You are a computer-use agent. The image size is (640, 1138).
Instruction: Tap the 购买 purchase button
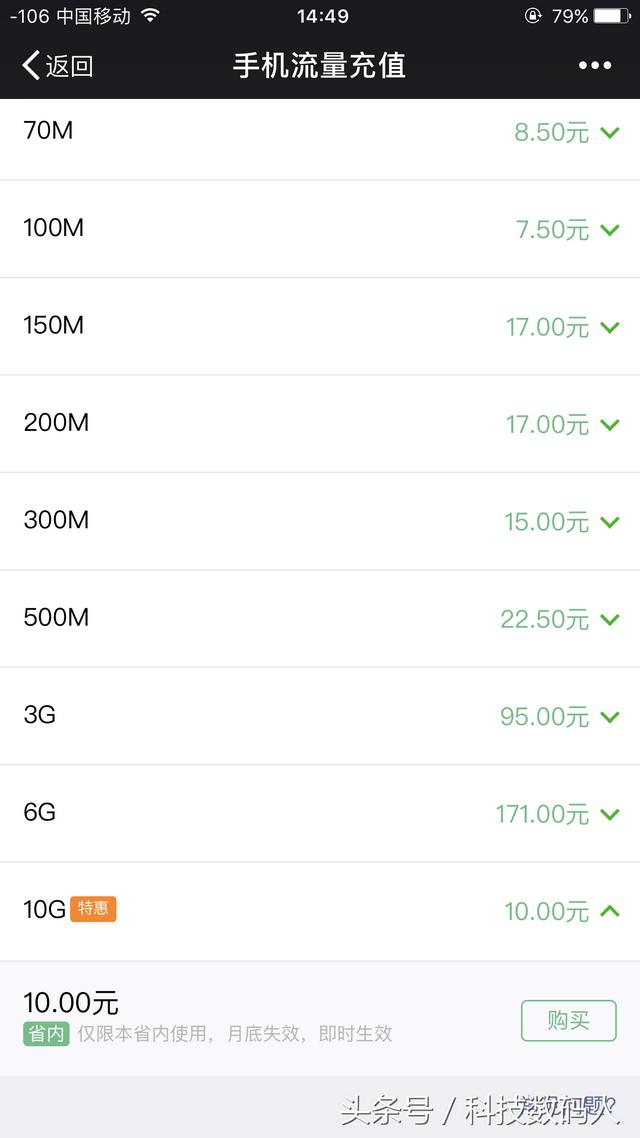[569, 1020]
